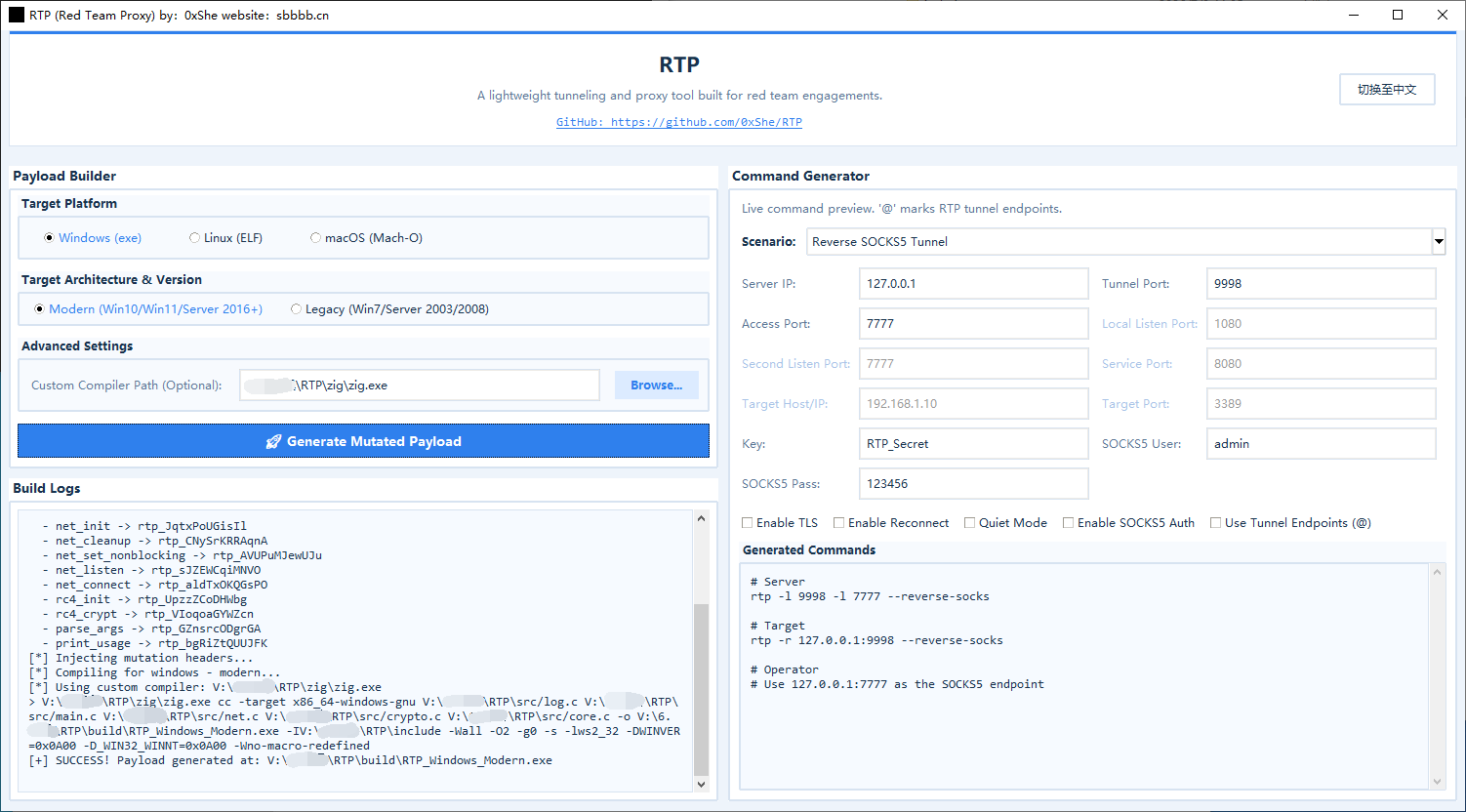Image resolution: width=1466 pixels, height=812 pixels.
Task: Click the Build Logs scrollbar up arrow
Action: click(x=701, y=518)
